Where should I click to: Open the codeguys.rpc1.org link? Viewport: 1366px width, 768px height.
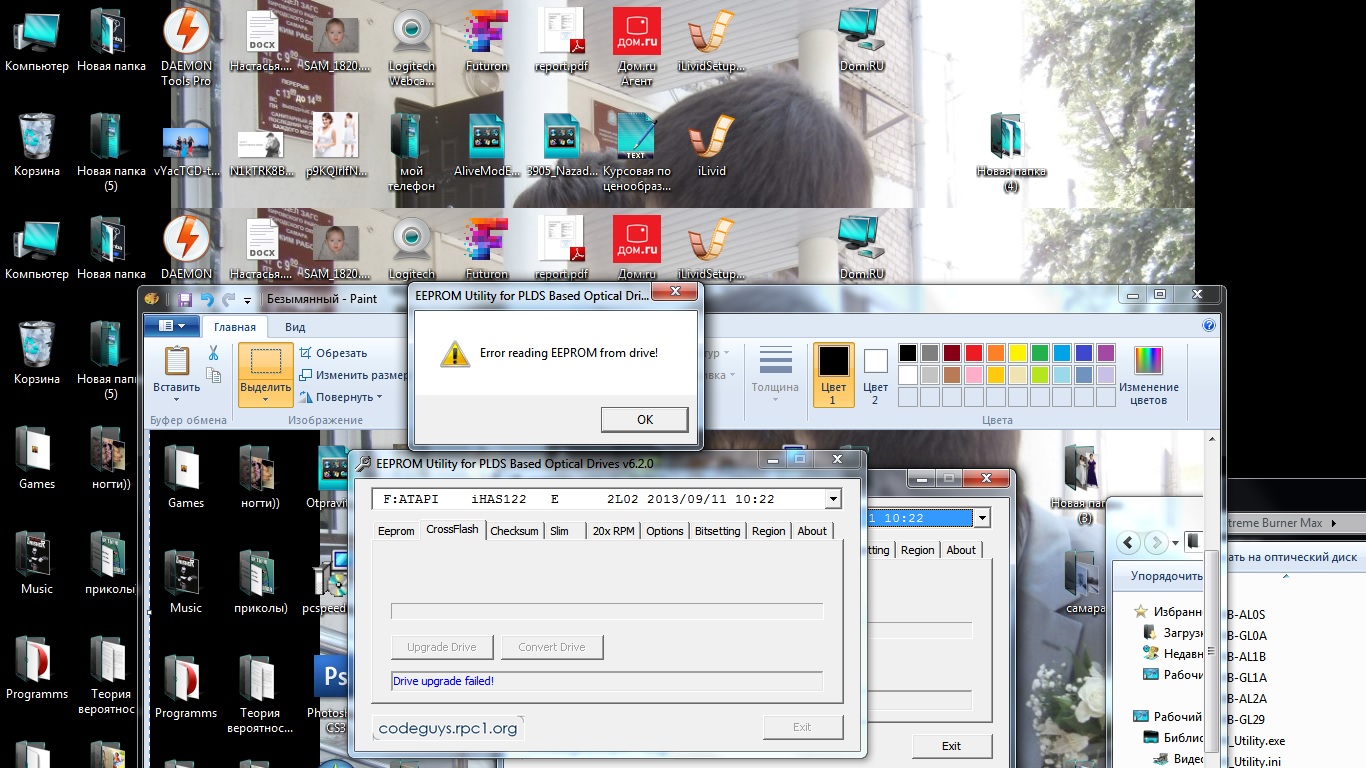point(448,728)
